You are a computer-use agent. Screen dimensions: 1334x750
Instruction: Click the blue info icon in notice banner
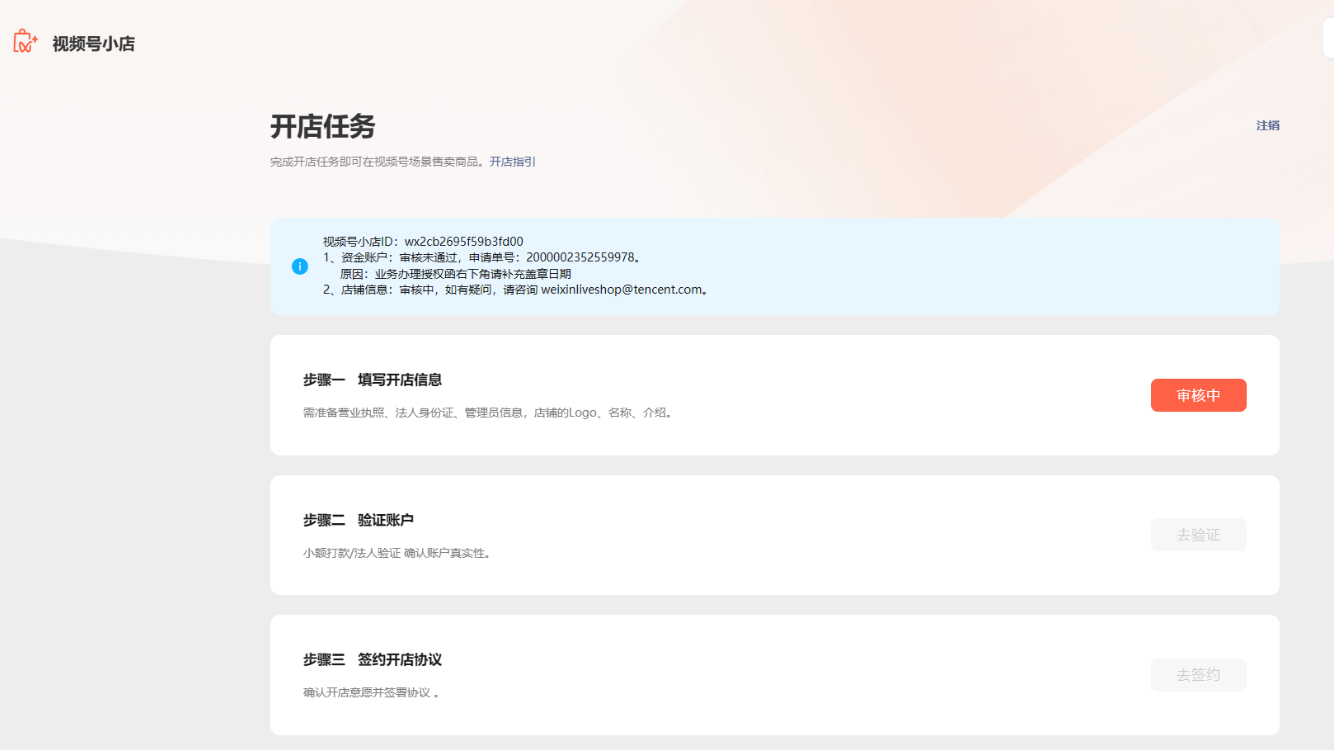click(x=300, y=266)
